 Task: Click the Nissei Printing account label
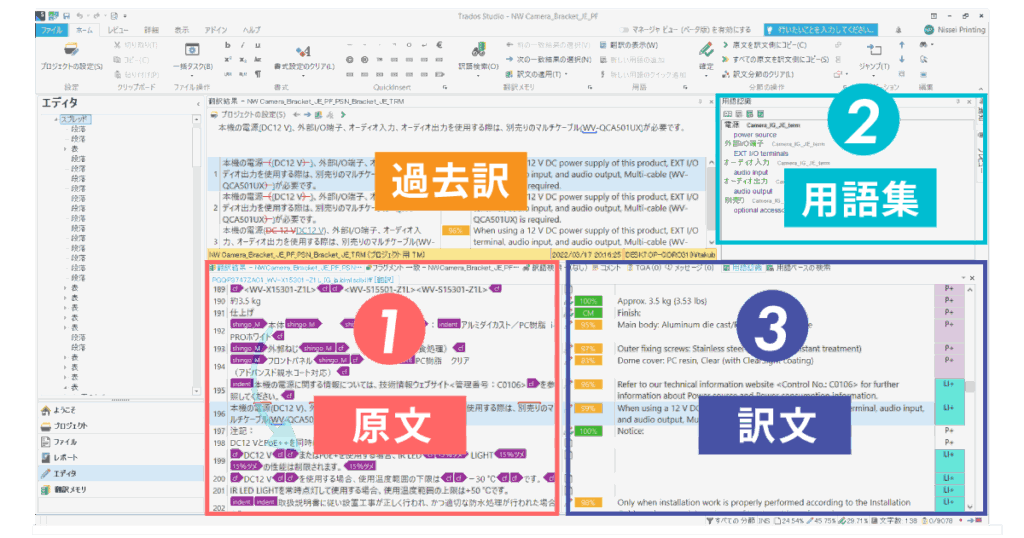(x=961, y=30)
